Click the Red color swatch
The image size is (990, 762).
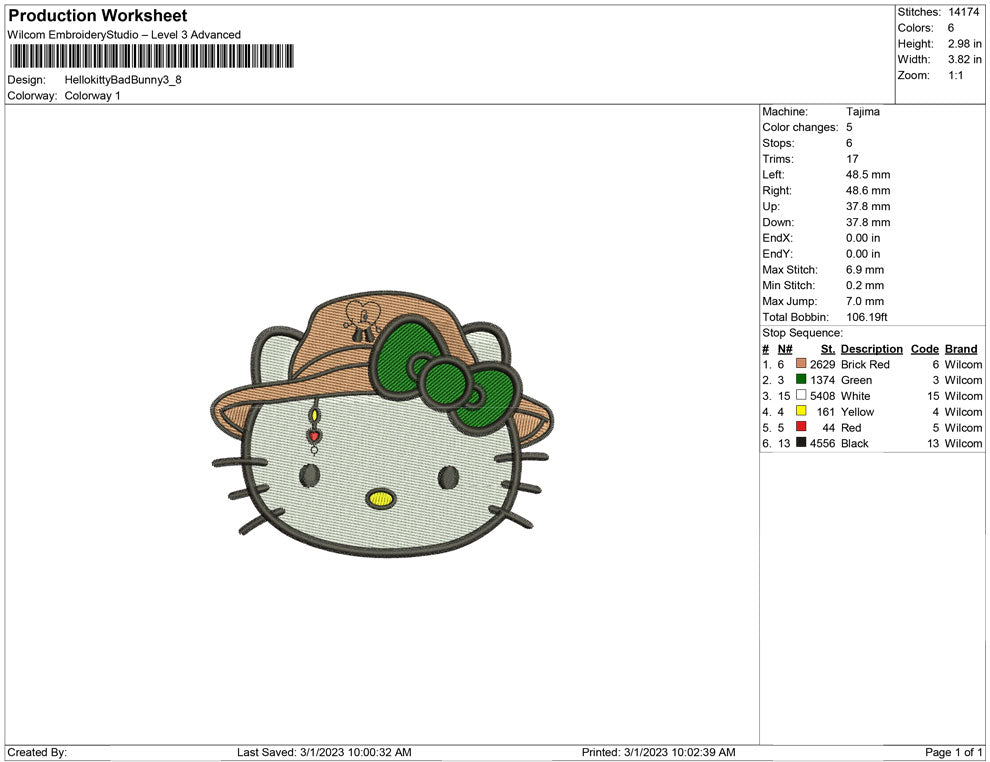point(799,428)
